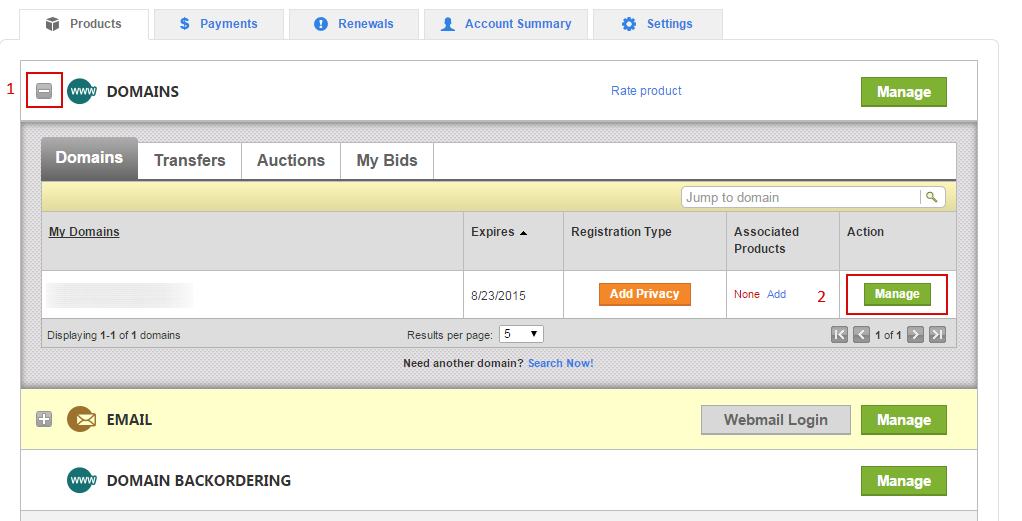Select the Transfers sub-tab

[x=190, y=160]
